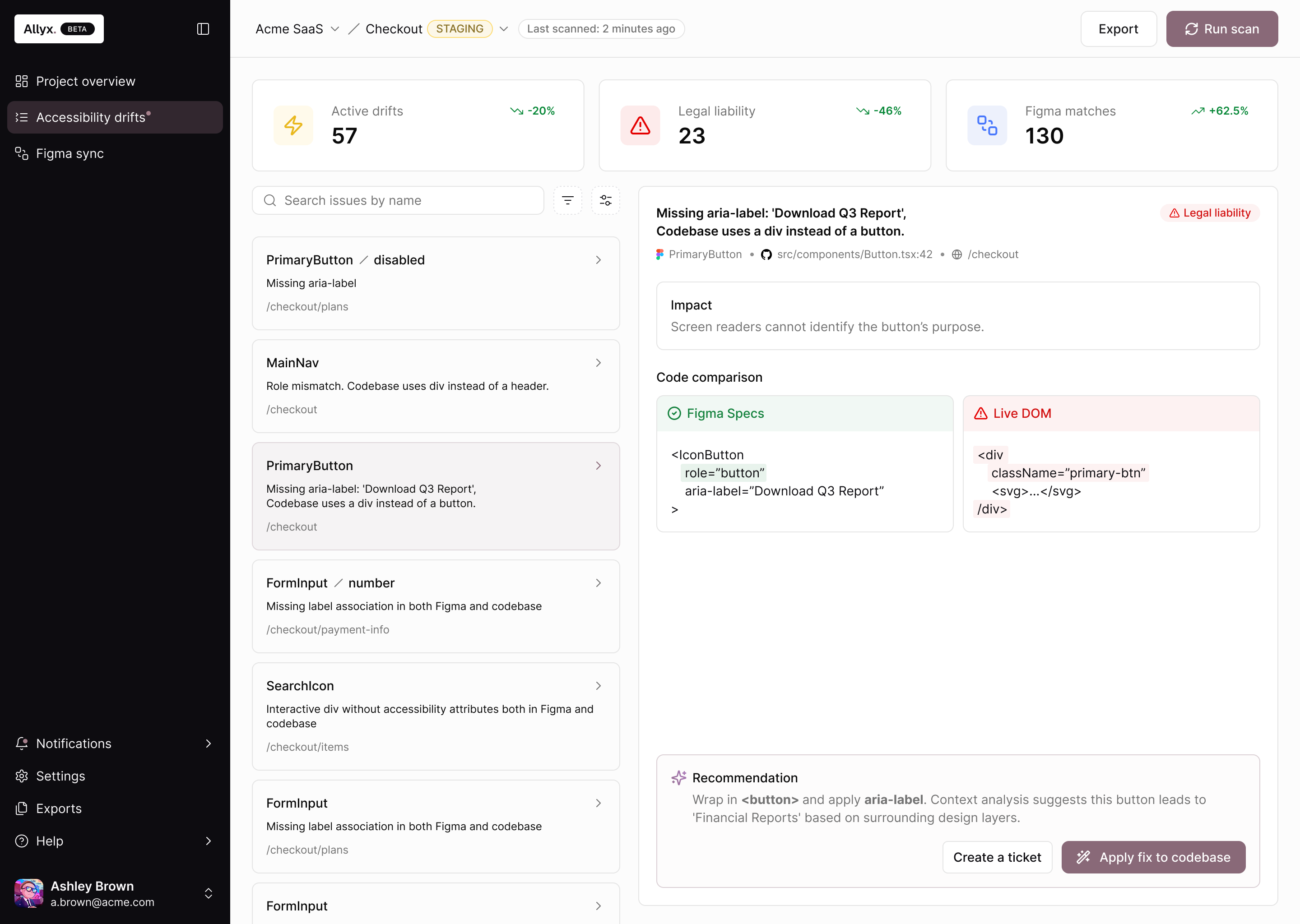Click Last scanned status pill

click(x=601, y=29)
